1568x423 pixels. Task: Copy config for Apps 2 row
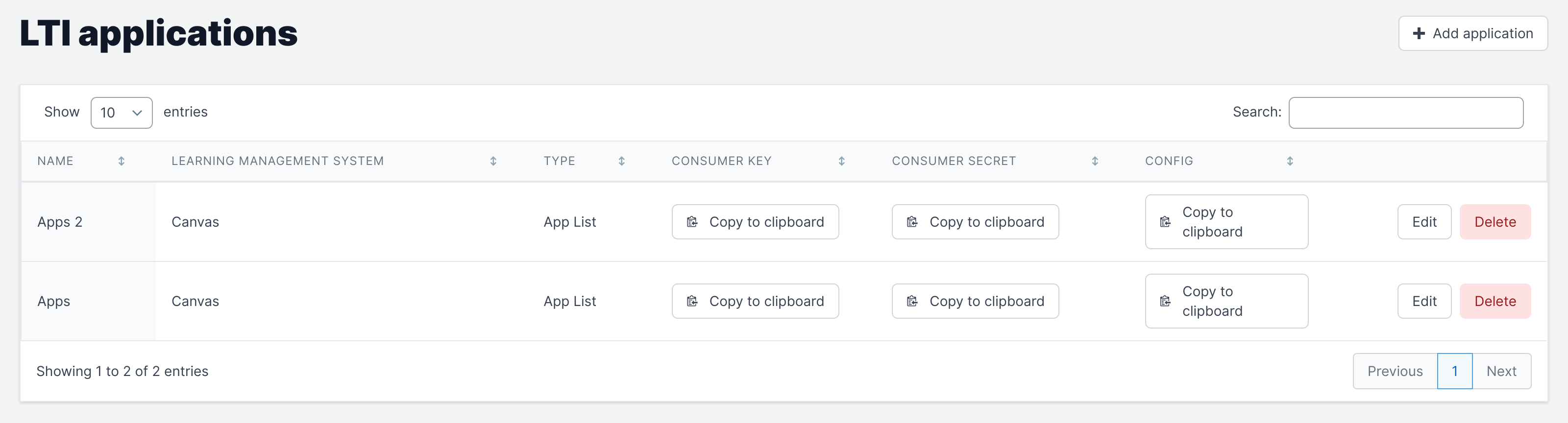(1226, 222)
